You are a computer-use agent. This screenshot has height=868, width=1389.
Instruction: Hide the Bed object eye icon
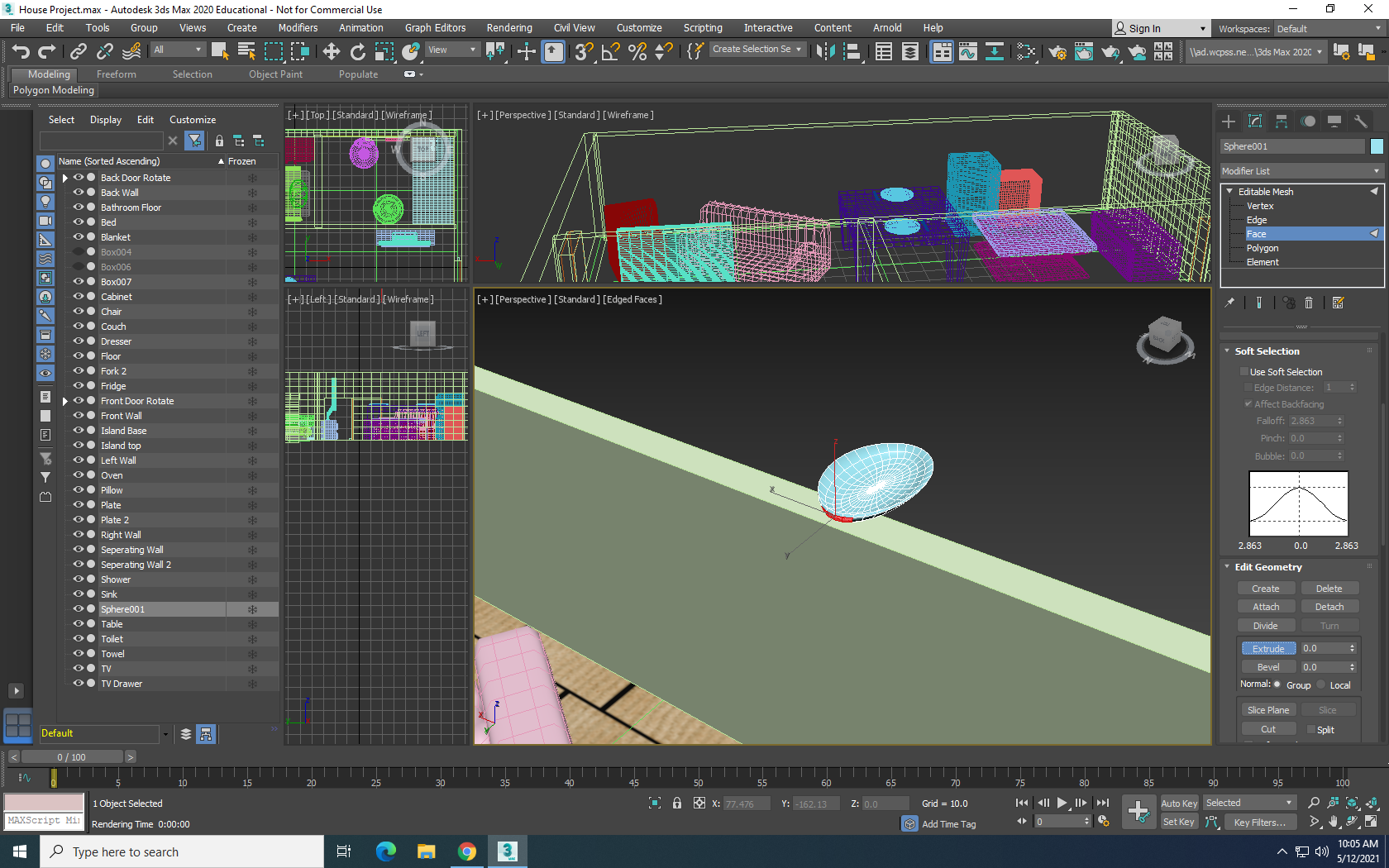point(79,222)
